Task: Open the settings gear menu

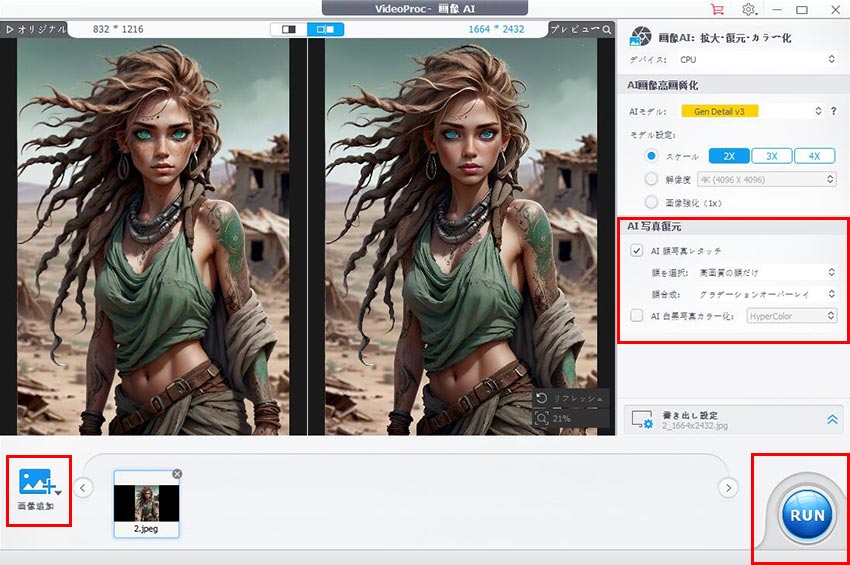Action: click(x=748, y=9)
